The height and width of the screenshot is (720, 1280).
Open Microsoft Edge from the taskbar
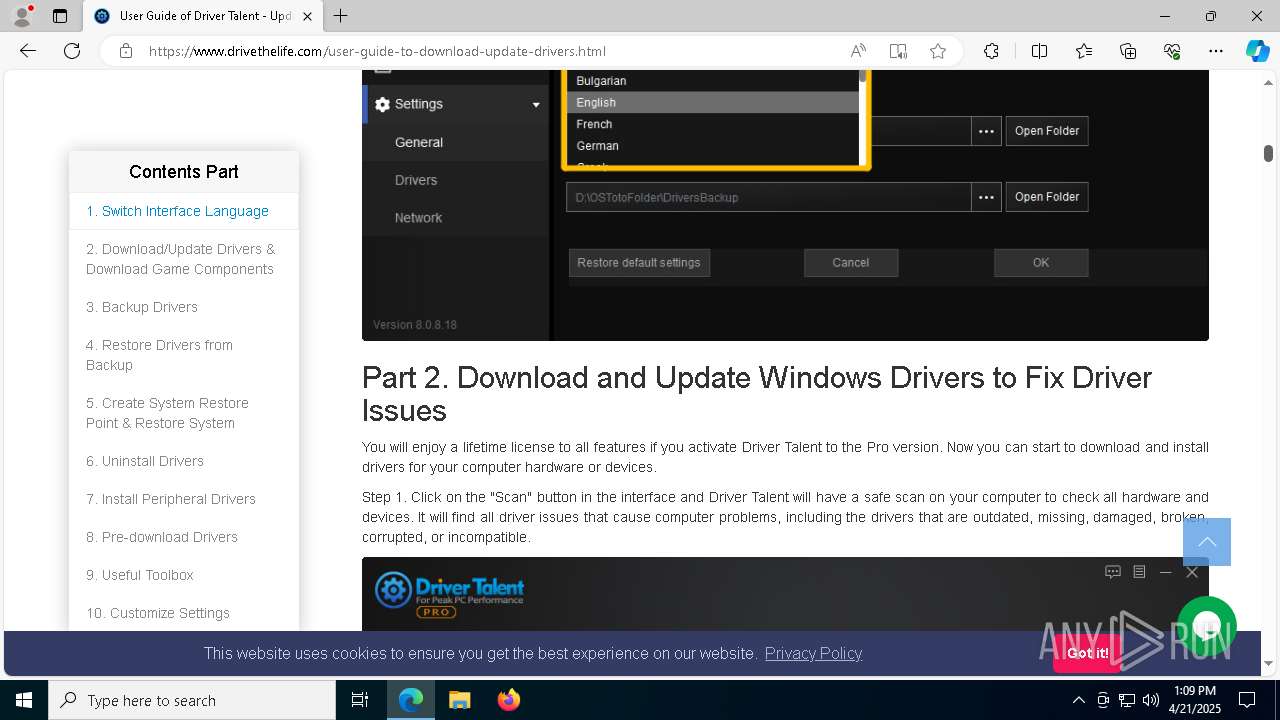tap(411, 700)
